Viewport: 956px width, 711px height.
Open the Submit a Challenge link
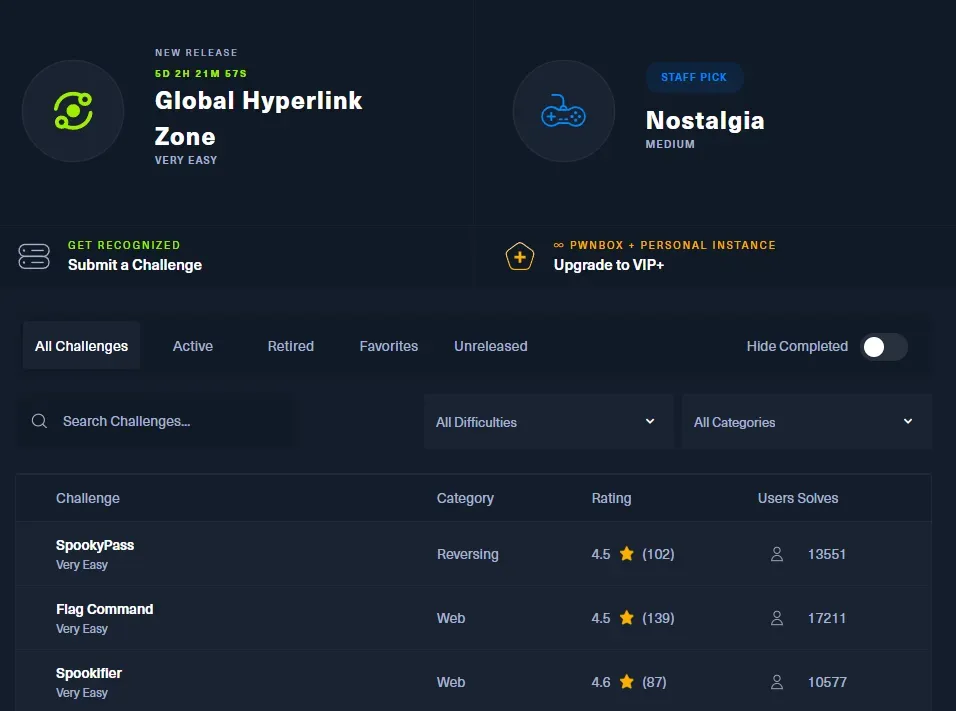pos(135,265)
